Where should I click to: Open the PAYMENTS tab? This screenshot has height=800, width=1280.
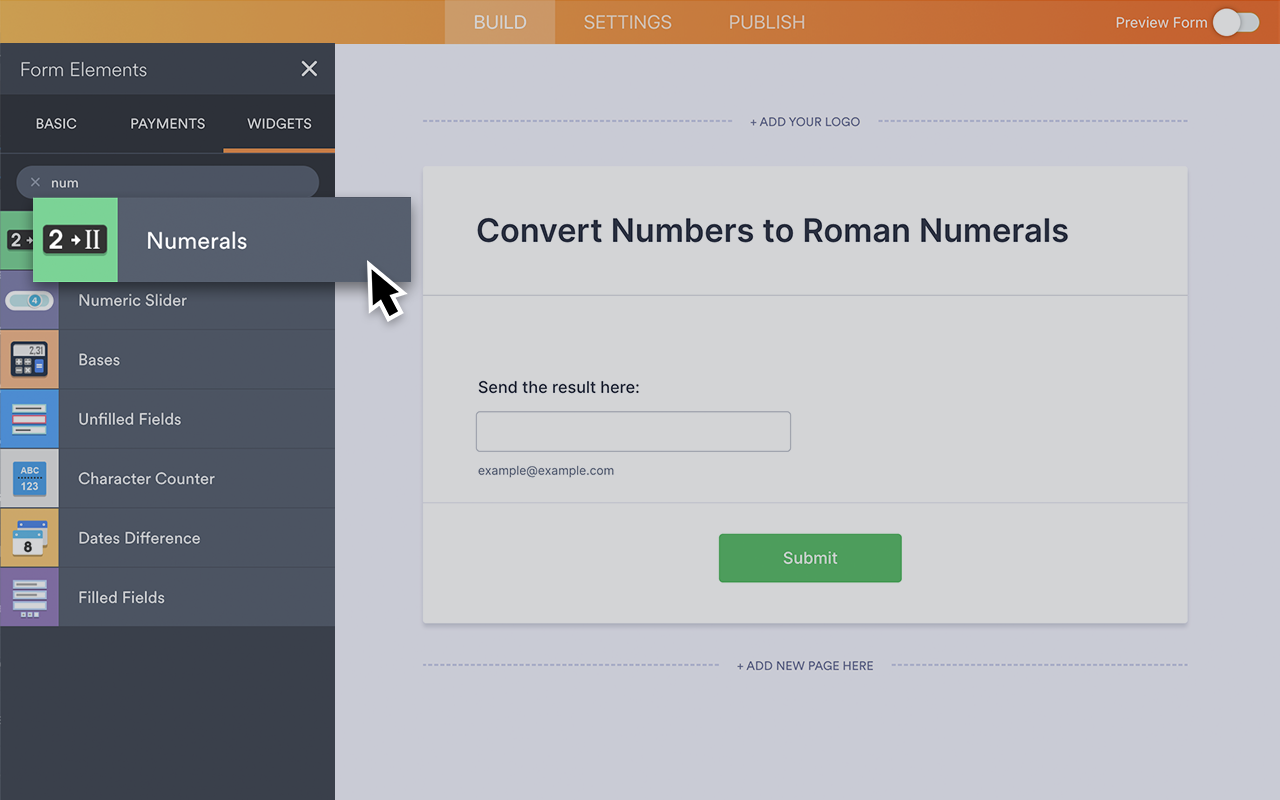point(167,123)
